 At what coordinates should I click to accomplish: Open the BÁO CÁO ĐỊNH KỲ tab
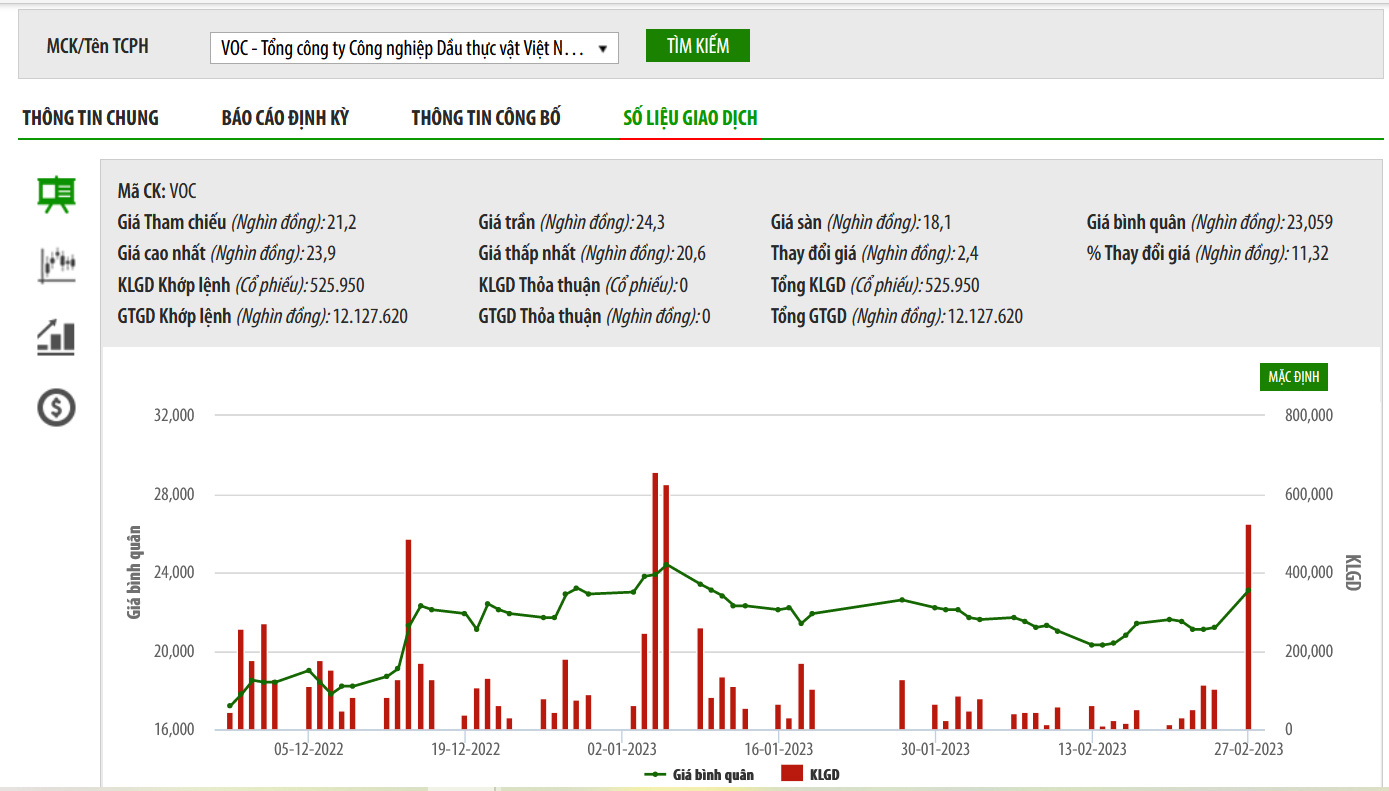285,118
